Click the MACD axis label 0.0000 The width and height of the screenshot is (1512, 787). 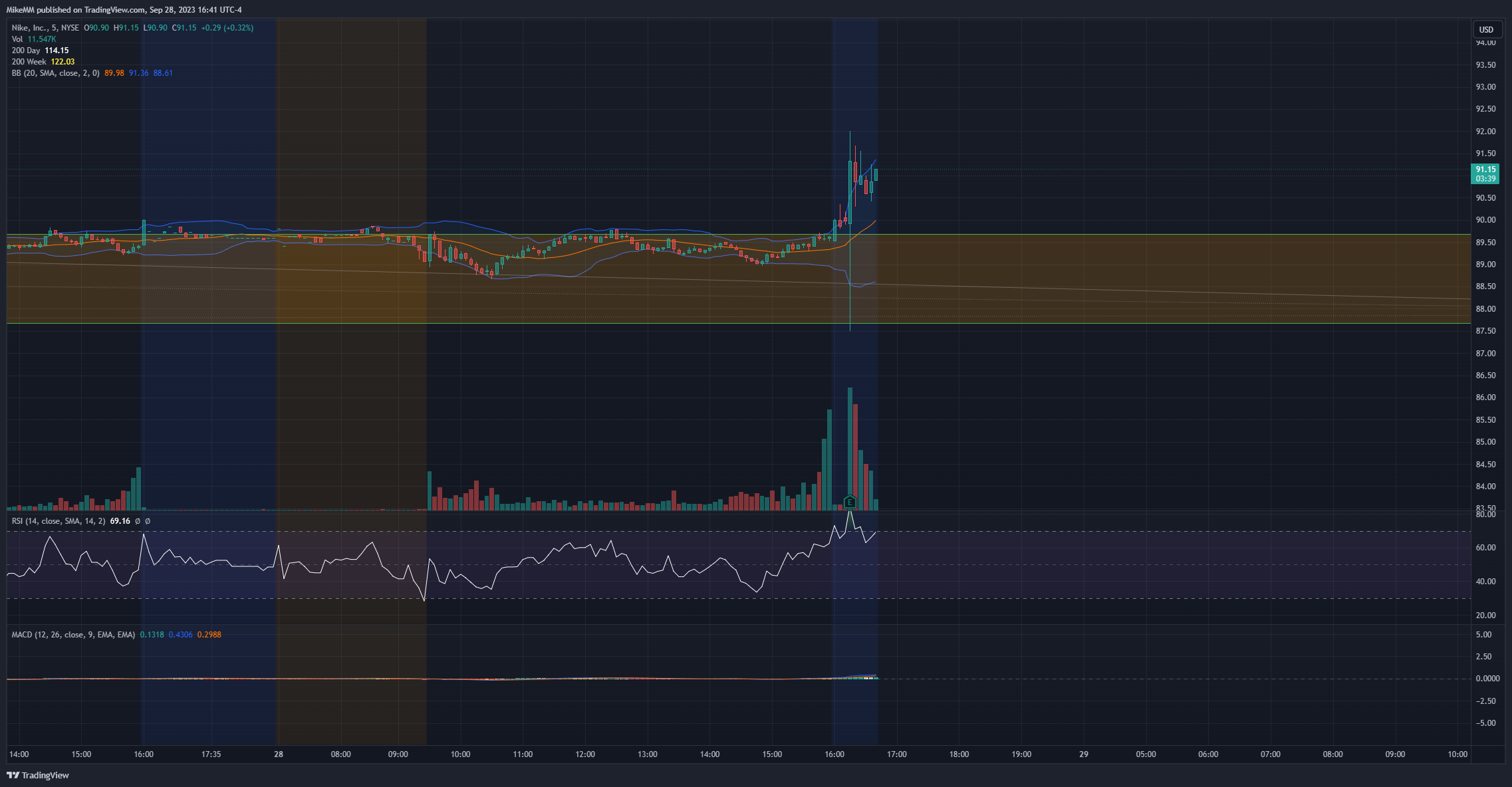coord(1487,679)
